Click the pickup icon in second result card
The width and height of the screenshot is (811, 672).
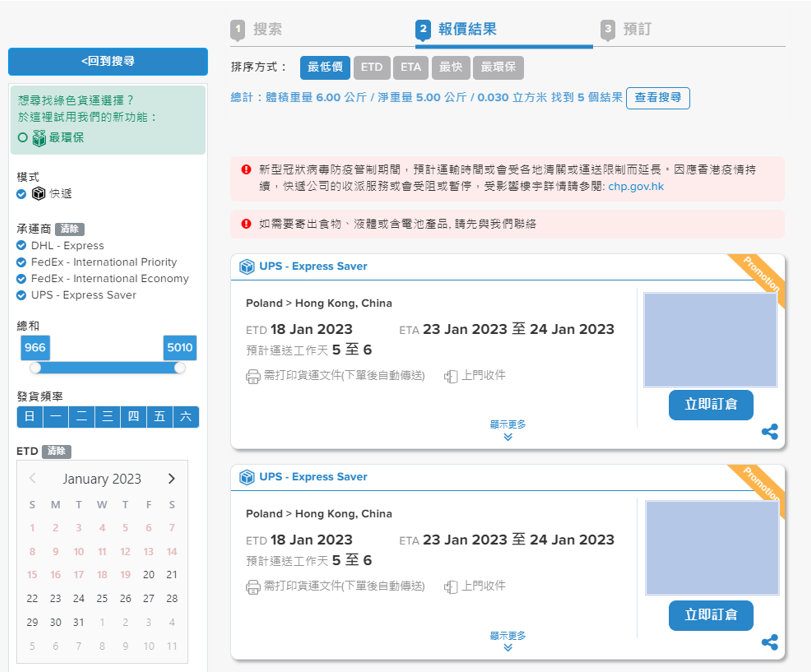(450, 587)
